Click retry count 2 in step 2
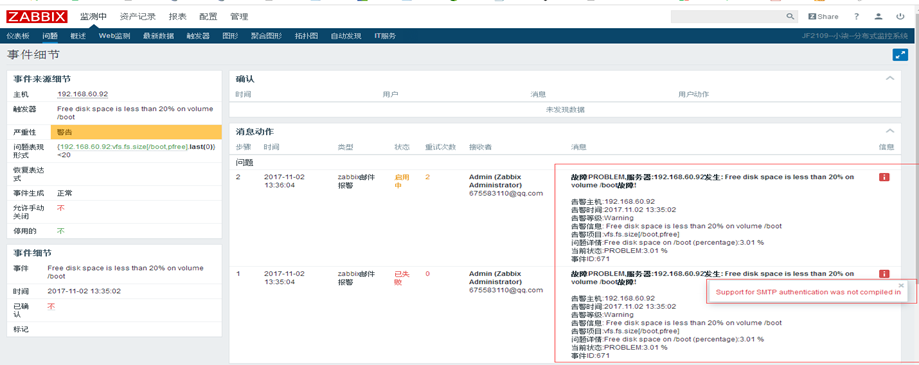919x365 pixels. point(427,177)
